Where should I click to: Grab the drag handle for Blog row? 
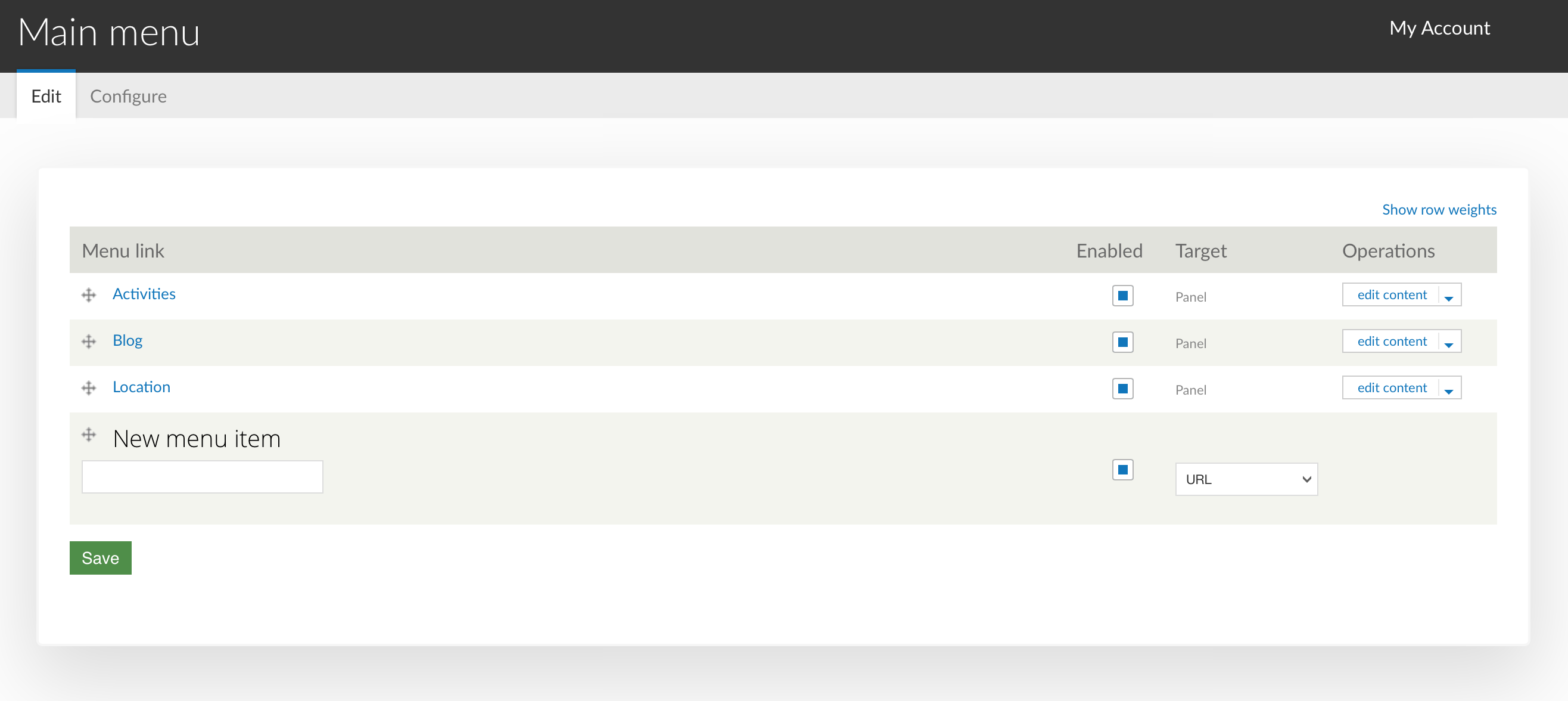[89, 342]
